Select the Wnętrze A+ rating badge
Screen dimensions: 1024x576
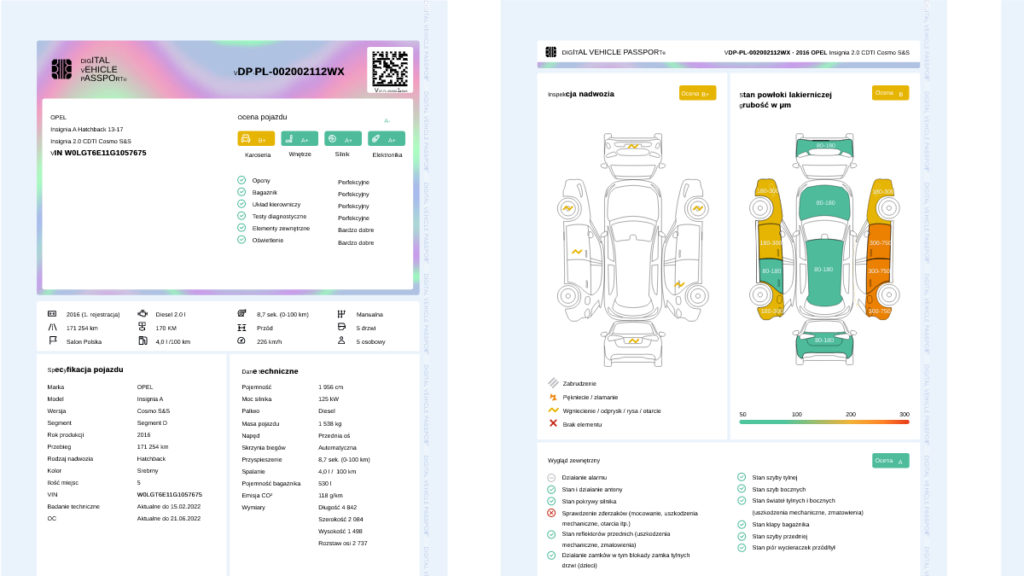[x=299, y=139]
